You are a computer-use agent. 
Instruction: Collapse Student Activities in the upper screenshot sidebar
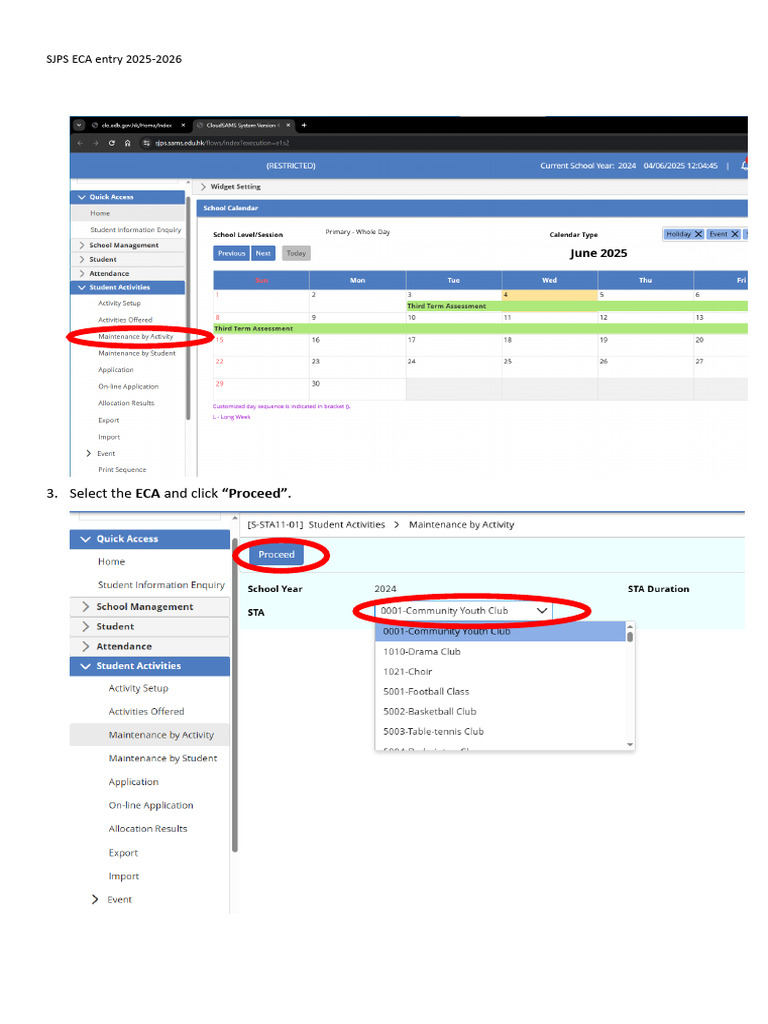click(128, 287)
